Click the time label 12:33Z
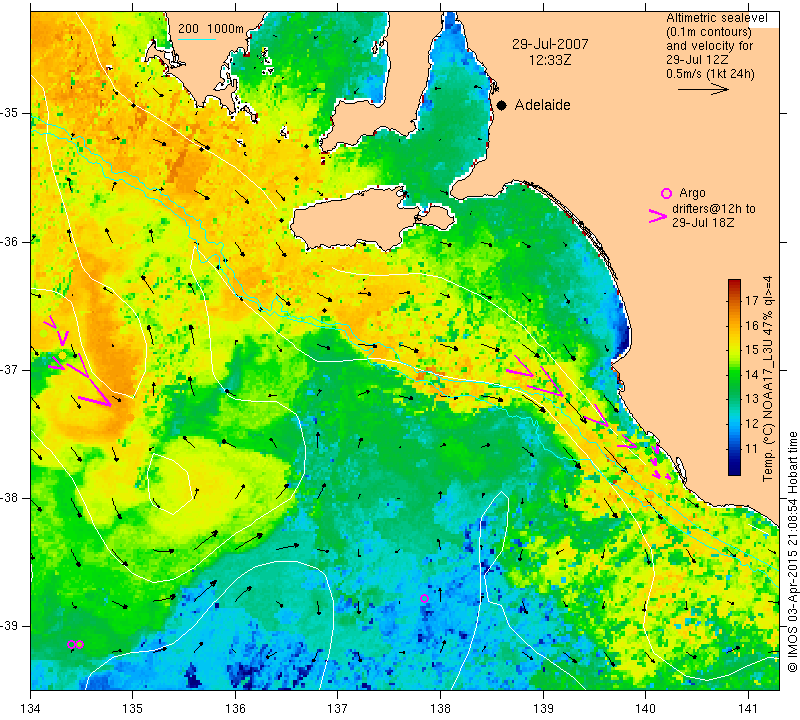800x720 pixels. [550, 60]
